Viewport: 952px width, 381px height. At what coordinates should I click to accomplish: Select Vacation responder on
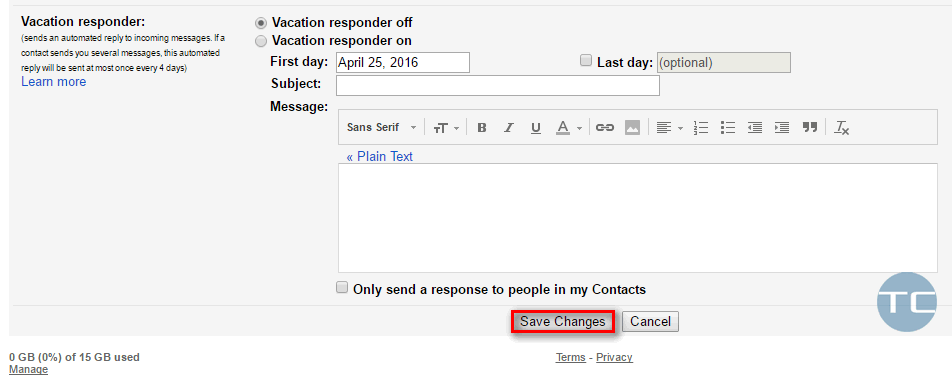260,41
